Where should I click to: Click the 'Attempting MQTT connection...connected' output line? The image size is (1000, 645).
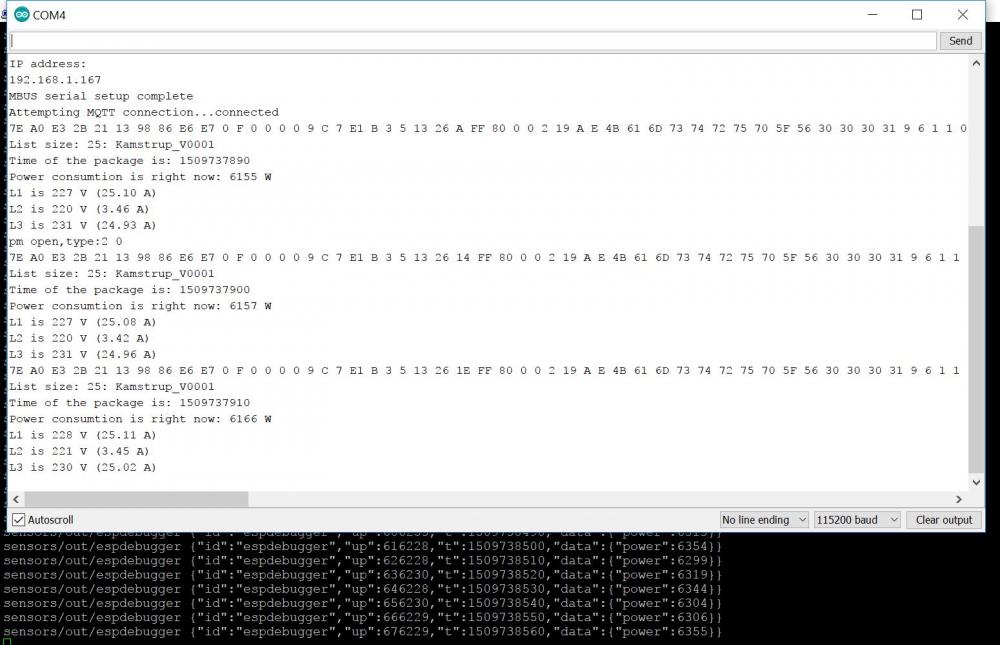pyautogui.click(x=144, y=112)
